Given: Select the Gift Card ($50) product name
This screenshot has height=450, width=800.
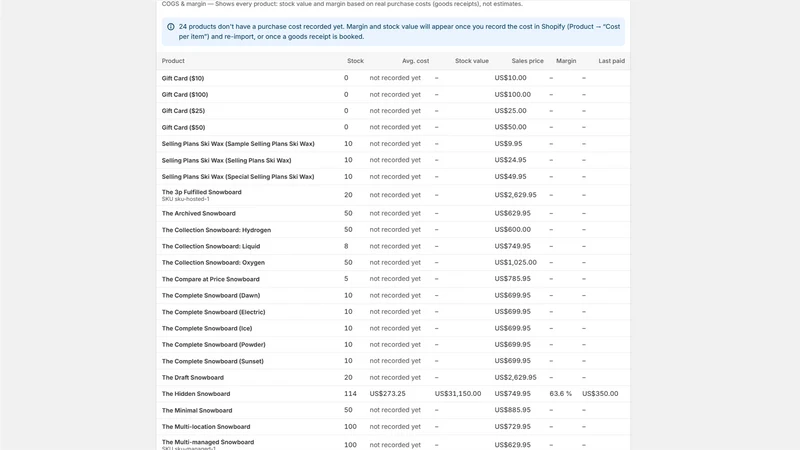Looking at the screenshot, I should (183, 127).
